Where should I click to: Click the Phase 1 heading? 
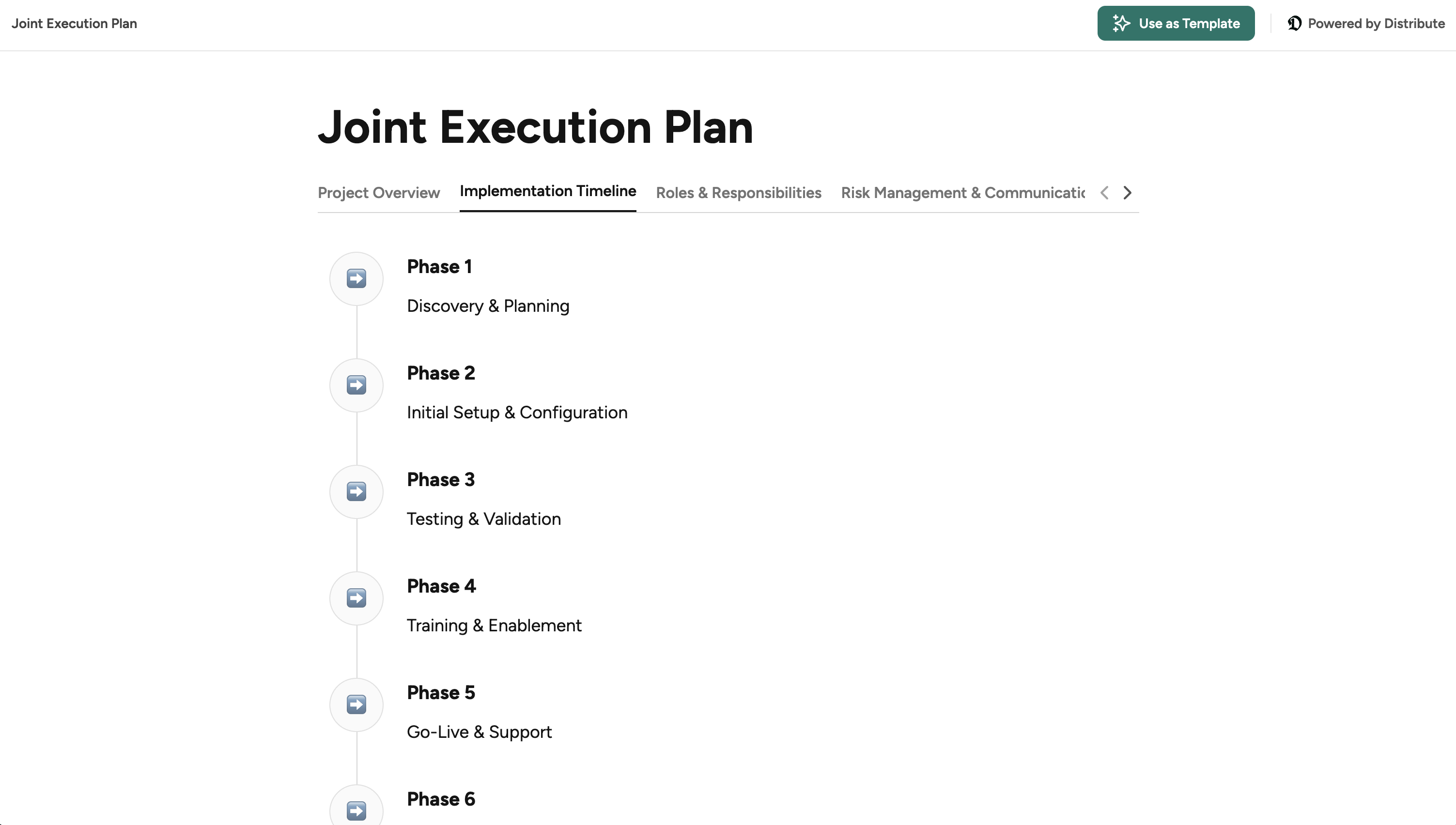tap(439, 266)
